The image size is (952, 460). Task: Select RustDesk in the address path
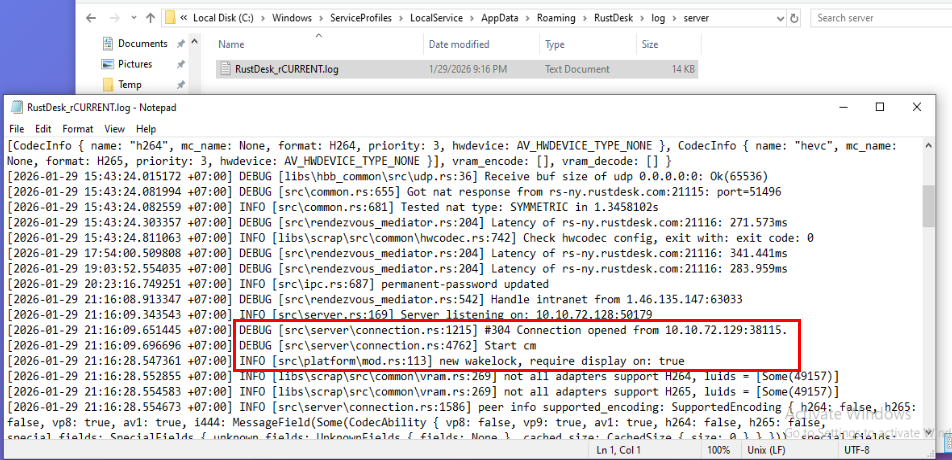pyautogui.click(x=613, y=18)
